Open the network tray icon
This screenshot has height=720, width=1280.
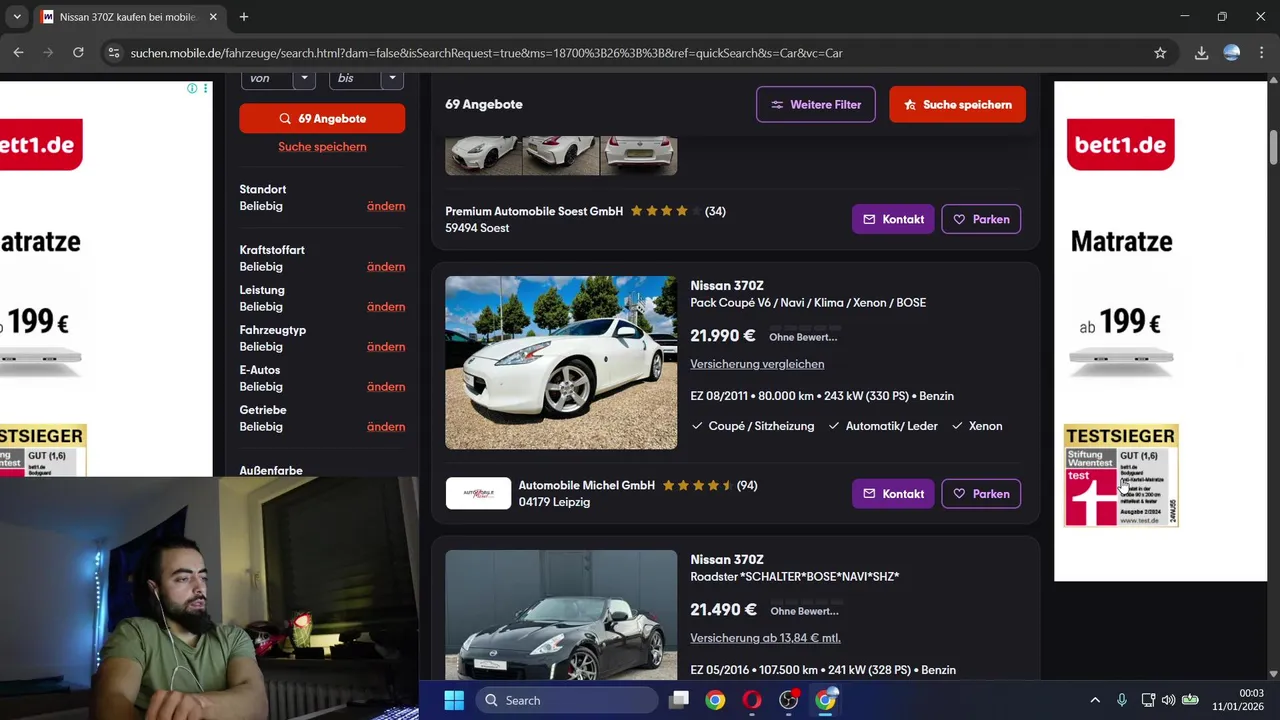click(1148, 700)
